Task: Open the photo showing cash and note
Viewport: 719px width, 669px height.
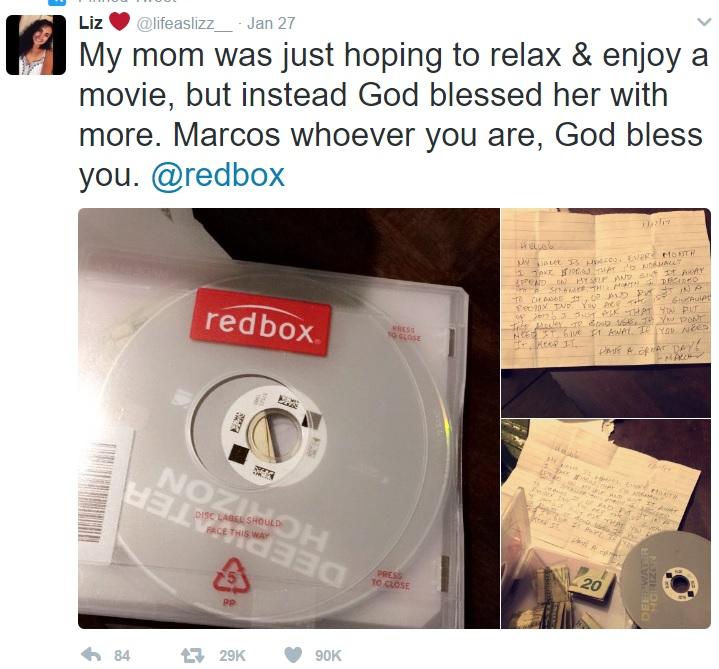Action: pyautogui.click(x=606, y=524)
